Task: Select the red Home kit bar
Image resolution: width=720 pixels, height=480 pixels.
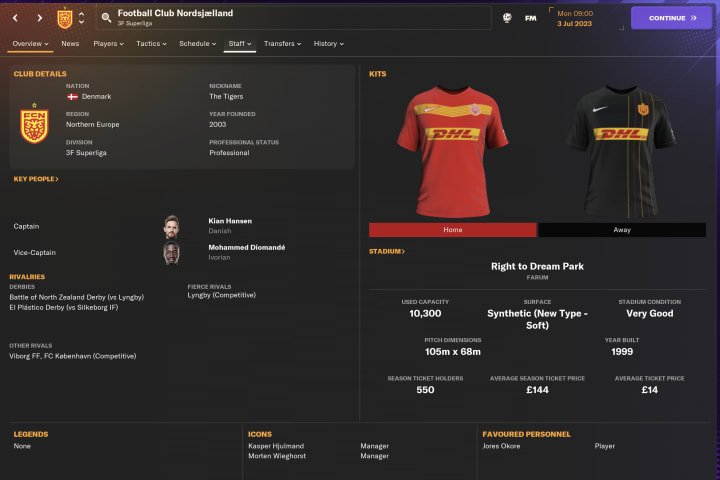Action: tap(453, 230)
